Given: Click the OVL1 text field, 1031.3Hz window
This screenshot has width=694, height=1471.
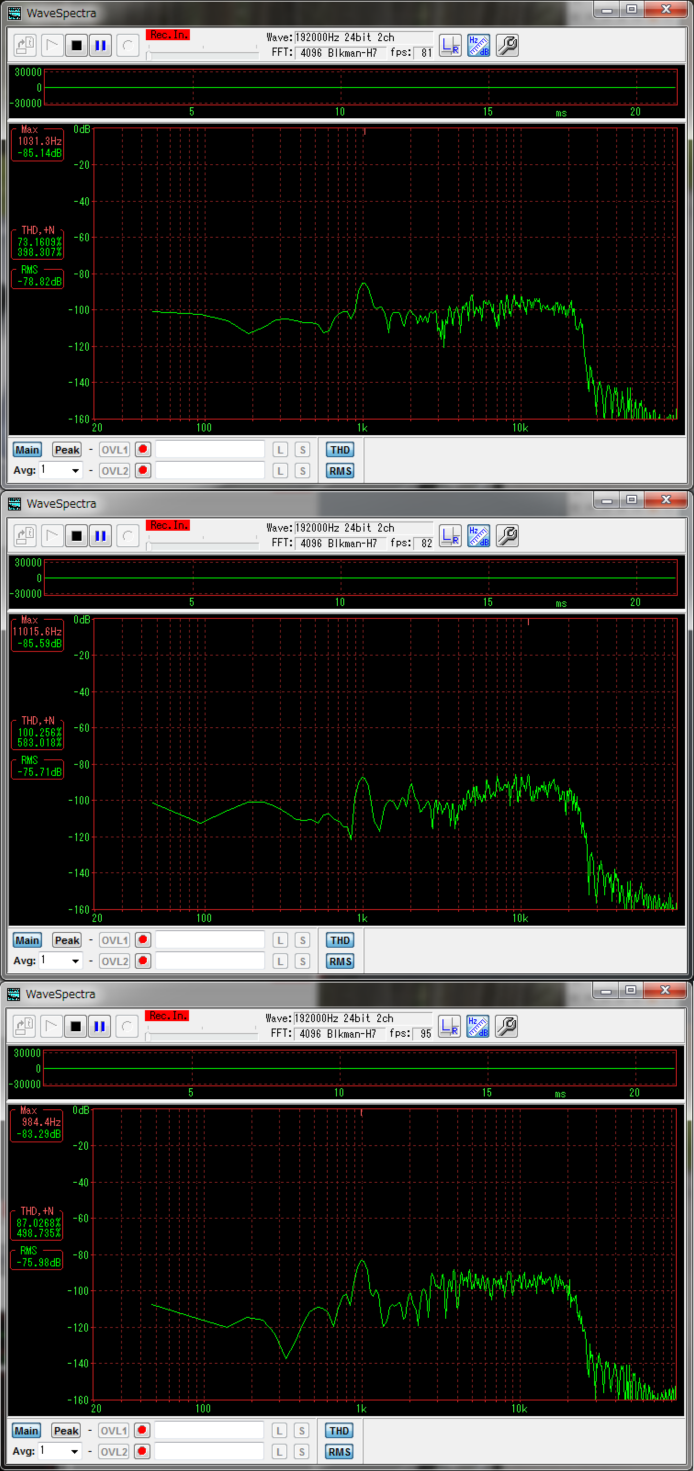Looking at the screenshot, I should pyautogui.click(x=210, y=450).
